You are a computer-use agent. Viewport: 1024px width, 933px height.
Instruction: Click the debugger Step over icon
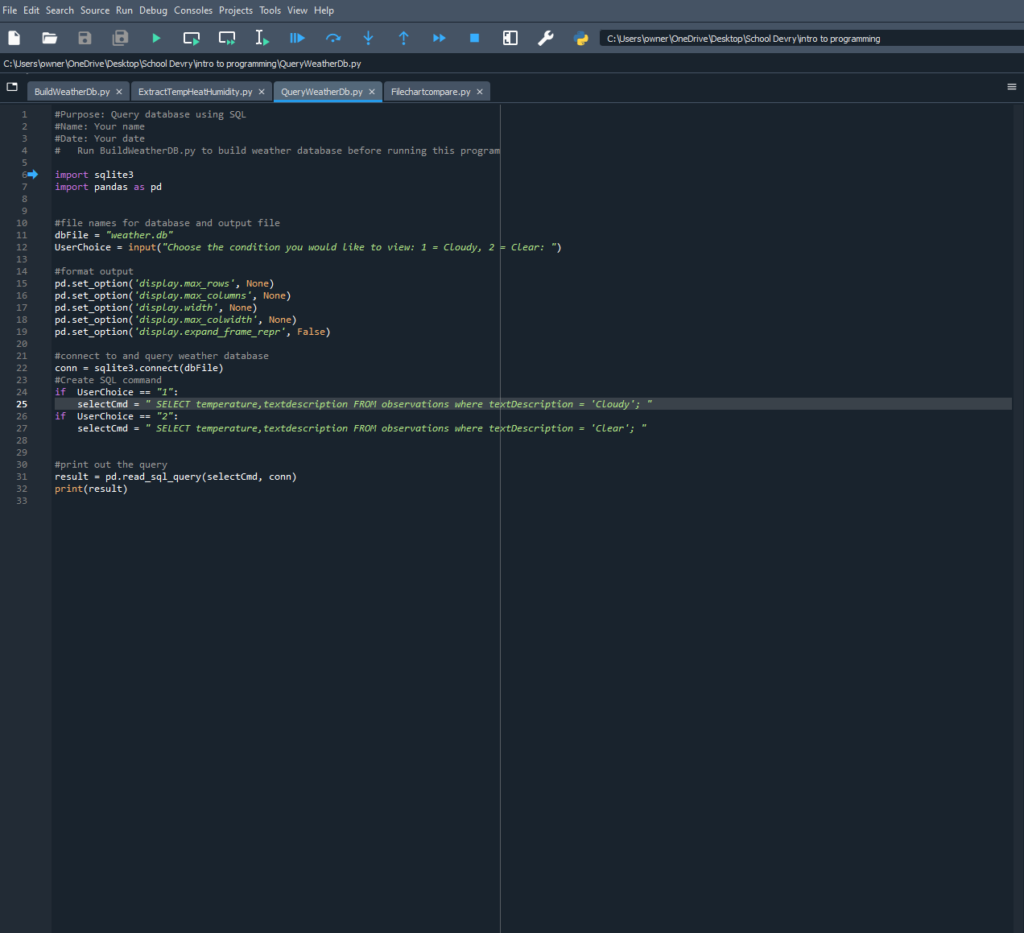[x=333, y=38]
